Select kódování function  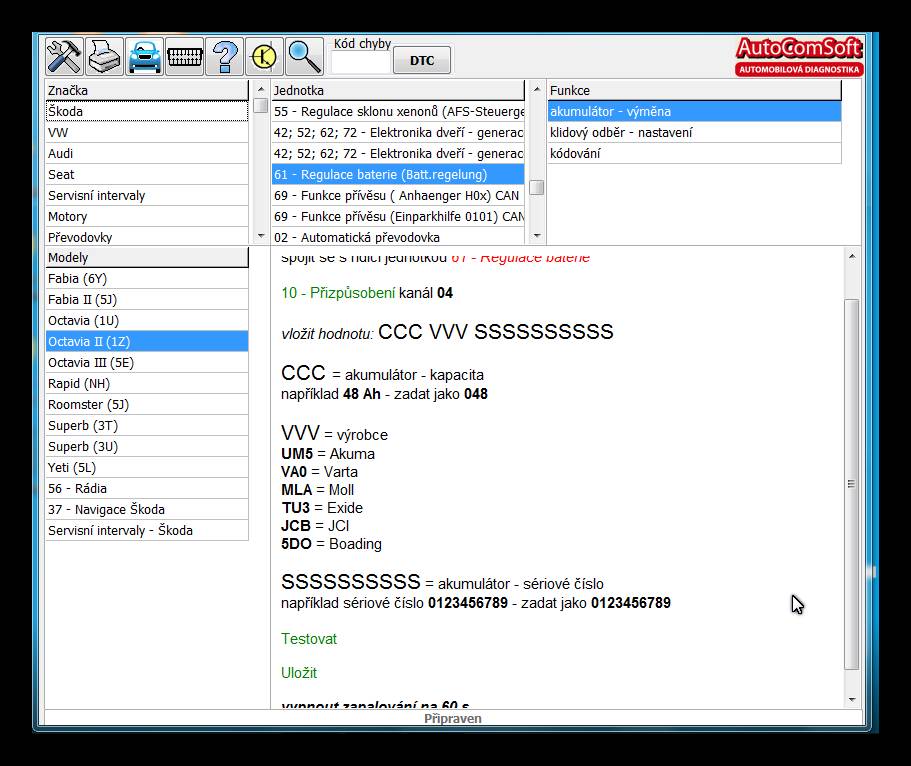[694, 153]
